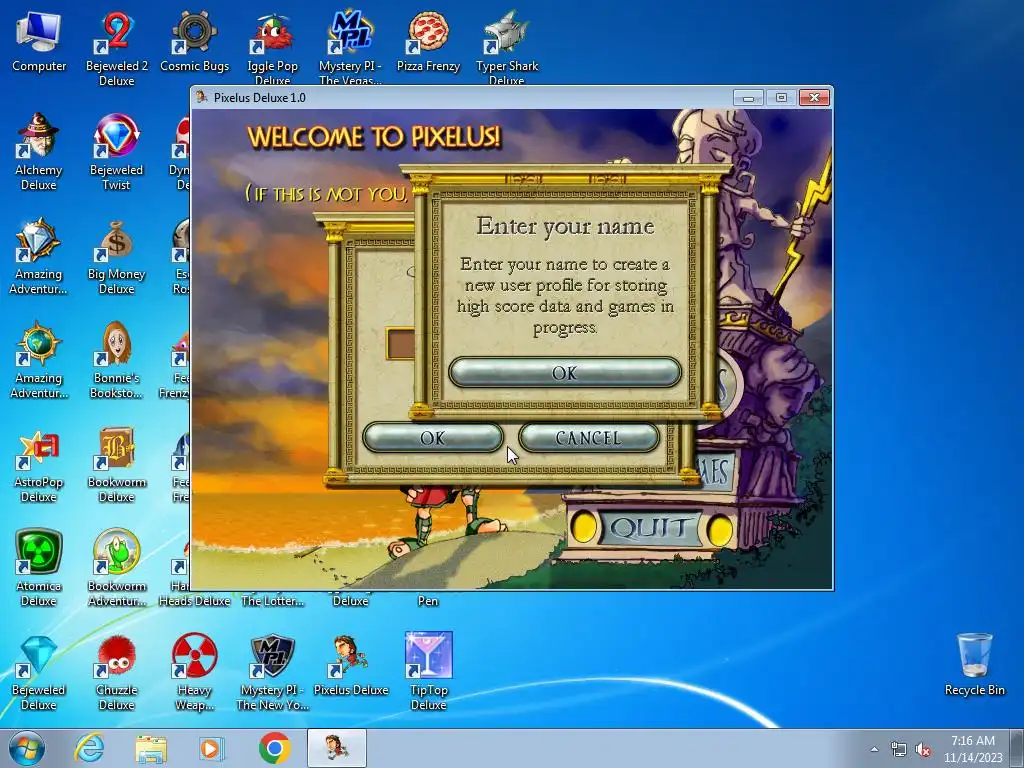The height and width of the screenshot is (768, 1024).
Task: Click the network status tray icon
Action: point(899,750)
